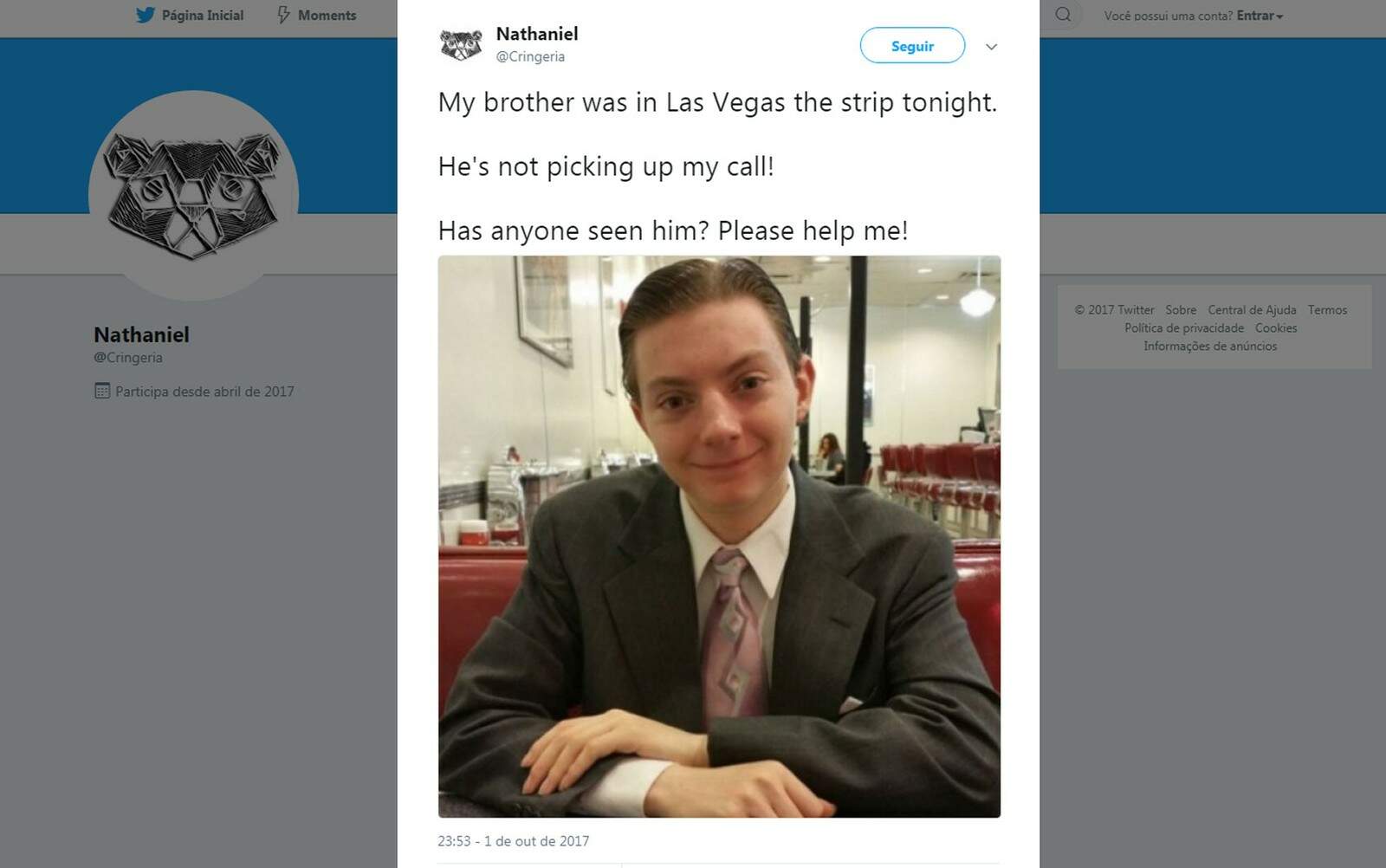The image size is (1386, 868).
Task: Click the Twitter bird icon
Action: 145,15
